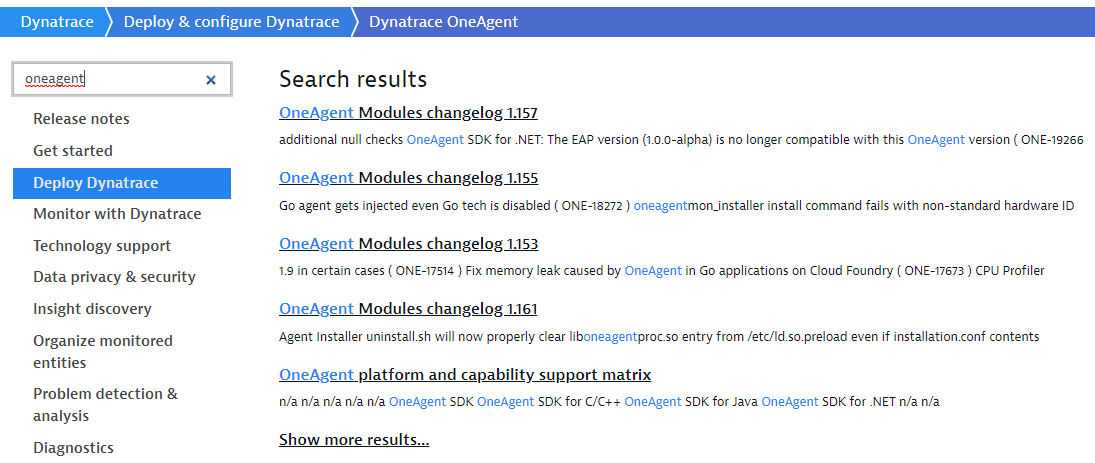The image size is (1095, 463).
Task: Open OneAgent Modules changelog 1.155 result
Action: click(x=408, y=179)
